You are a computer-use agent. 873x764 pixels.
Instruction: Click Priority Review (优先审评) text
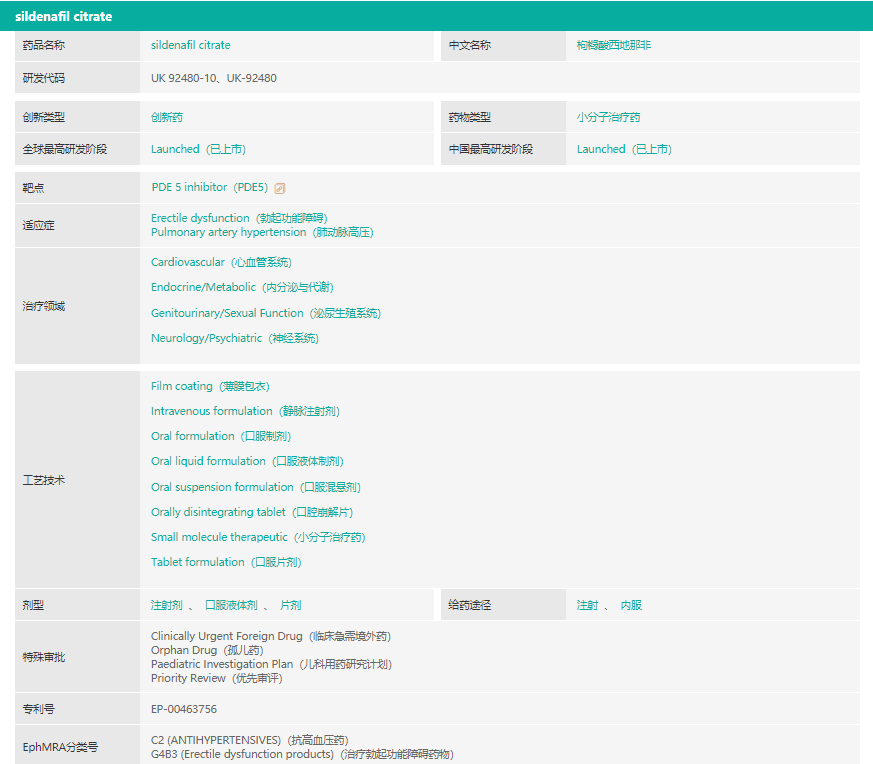point(217,678)
